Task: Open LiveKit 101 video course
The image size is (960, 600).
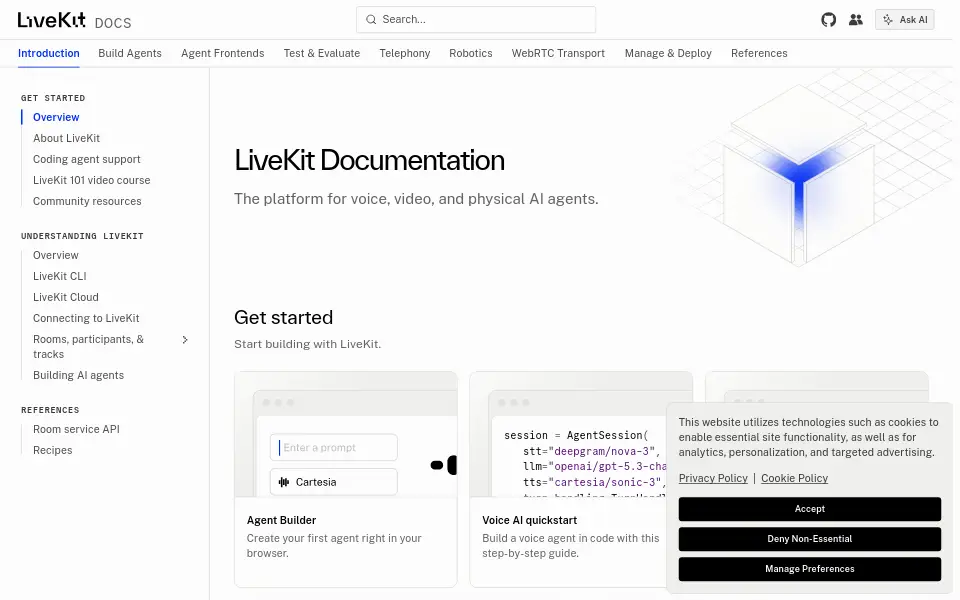Action: click(91, 180)
